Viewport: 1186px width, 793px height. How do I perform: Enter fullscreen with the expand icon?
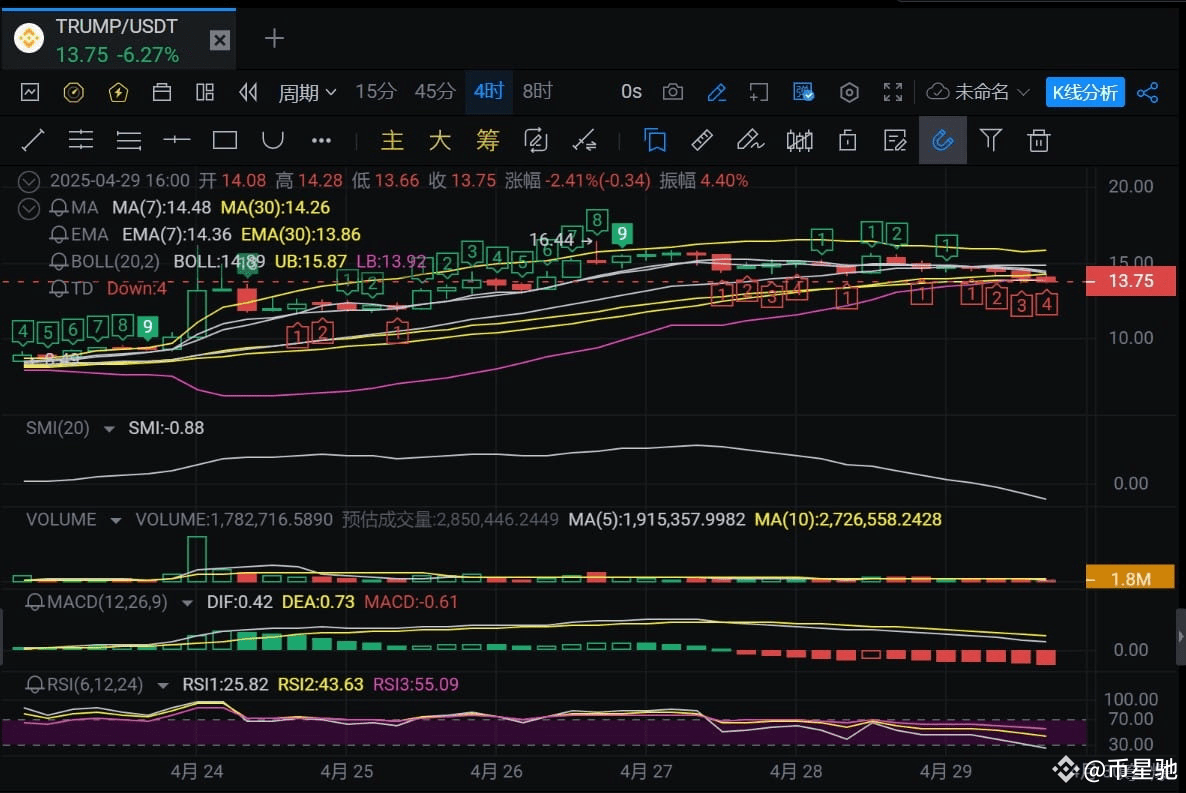pos(893,92)
